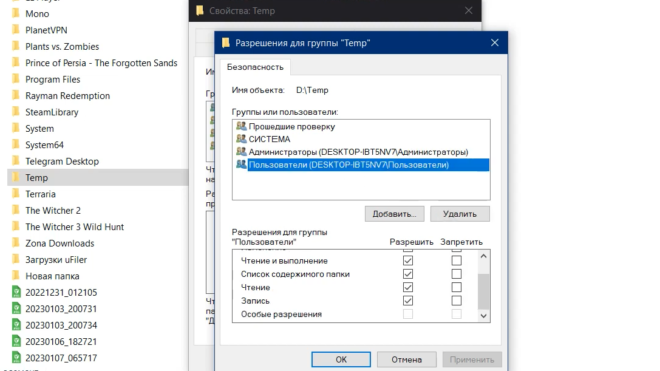Click the 20230103_200734 file icon
This screenshot has height=371, width=660.
click(x=16, y=325)
